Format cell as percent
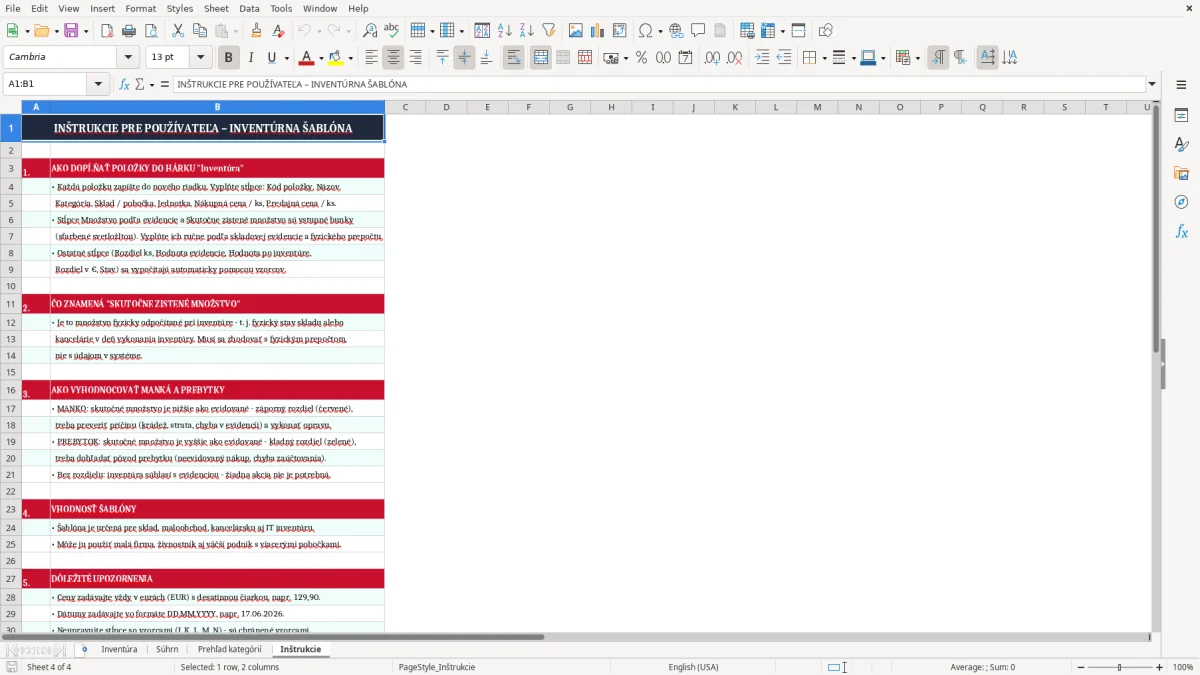The image size is (1200, 675). click(x=641, y=58)
